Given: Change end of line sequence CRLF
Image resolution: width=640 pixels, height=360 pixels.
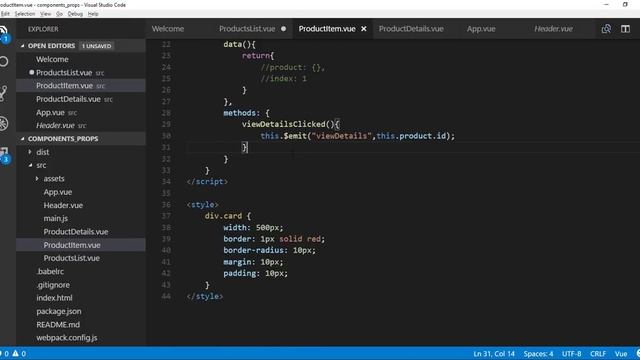Looking at the screenshot, I should point(598,354).
